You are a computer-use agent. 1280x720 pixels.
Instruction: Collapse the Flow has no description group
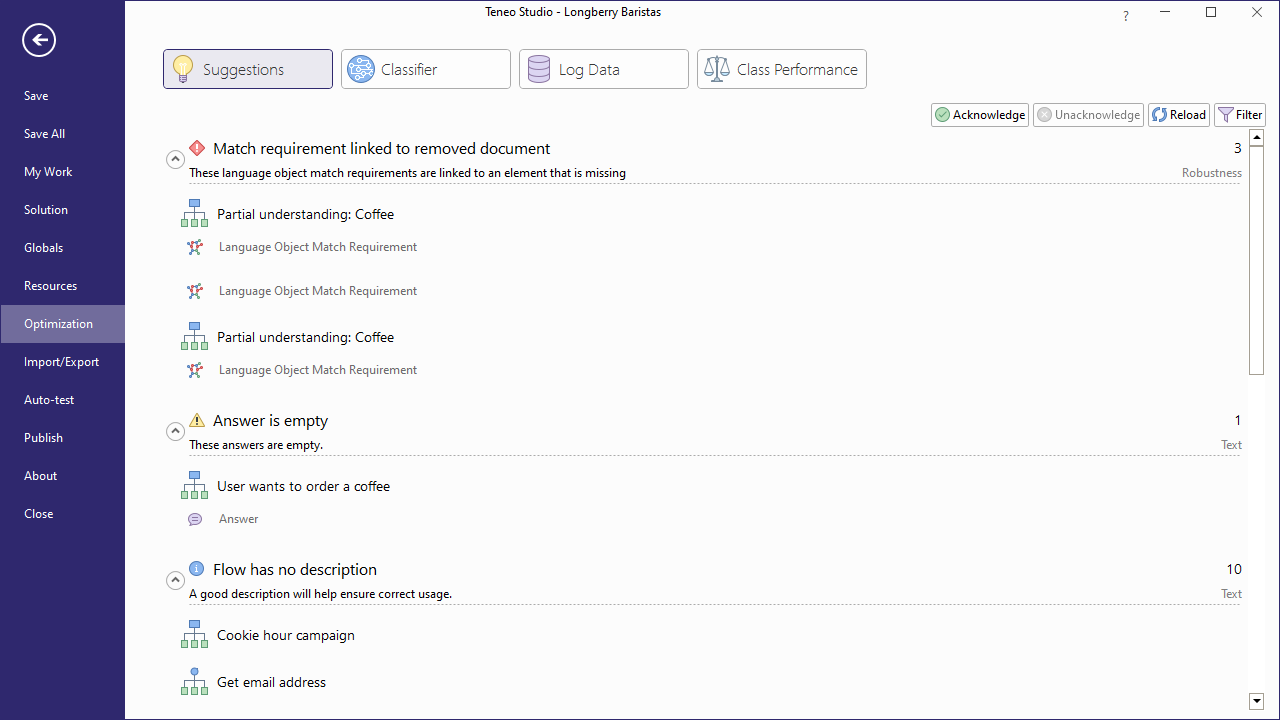point(174,580)
